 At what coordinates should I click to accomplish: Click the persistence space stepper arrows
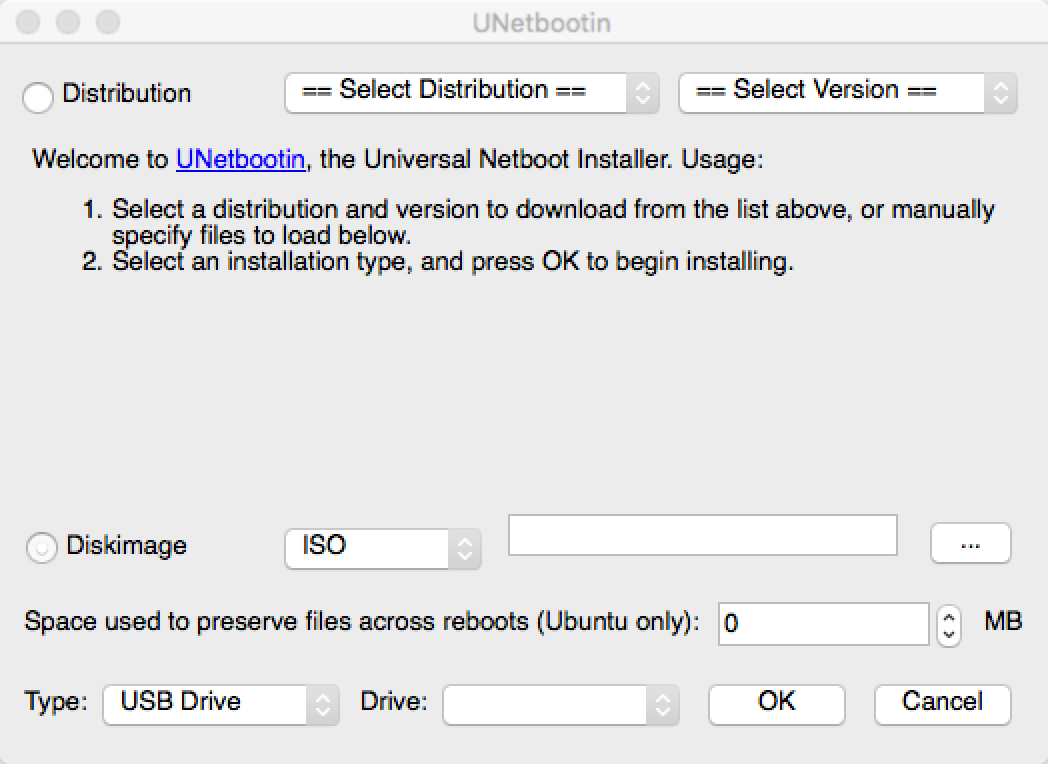click(x=948, y=626)
